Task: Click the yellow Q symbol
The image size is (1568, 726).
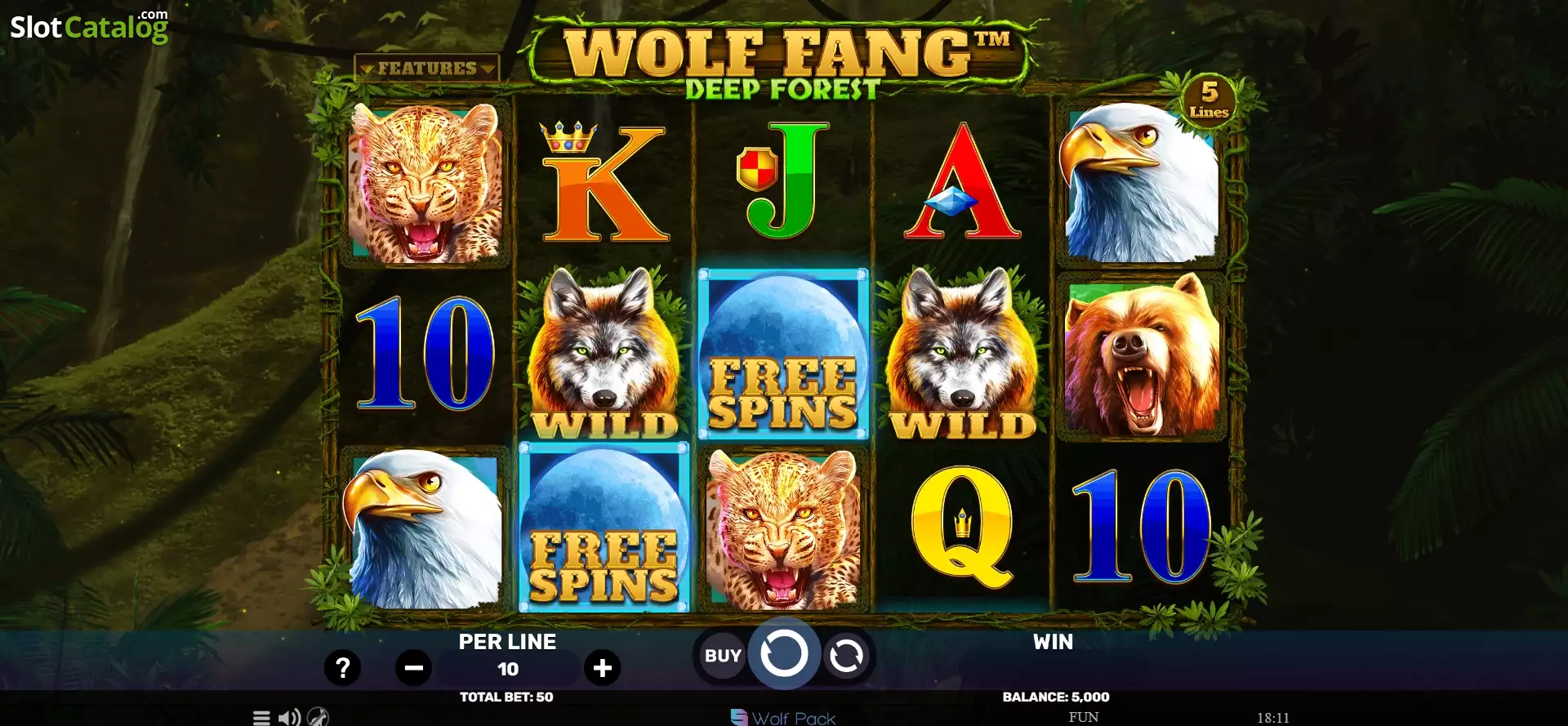Action: point(962,527)
